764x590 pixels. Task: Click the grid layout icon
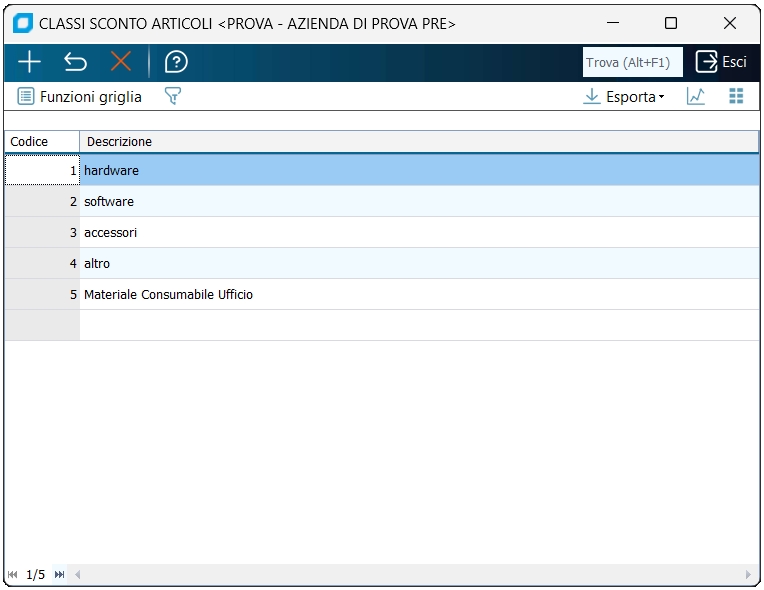pos(737,96)
